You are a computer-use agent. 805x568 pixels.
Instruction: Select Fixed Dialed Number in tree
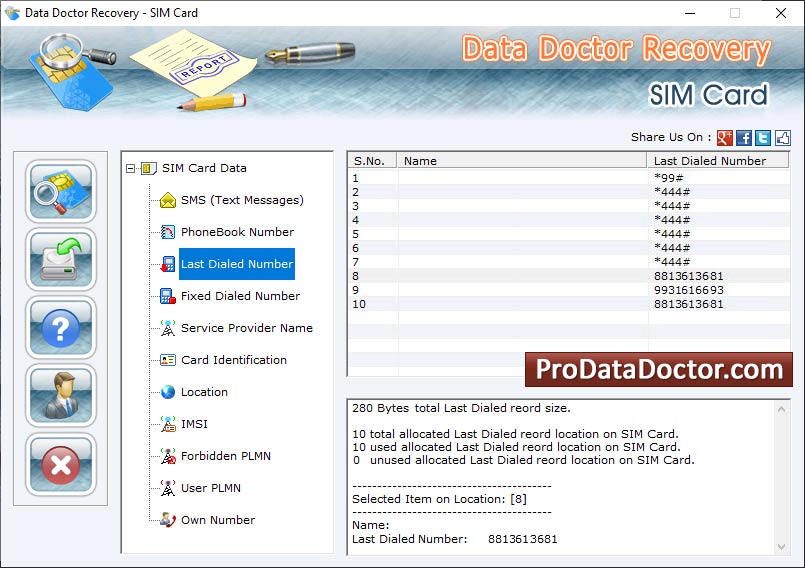[240, 296]
